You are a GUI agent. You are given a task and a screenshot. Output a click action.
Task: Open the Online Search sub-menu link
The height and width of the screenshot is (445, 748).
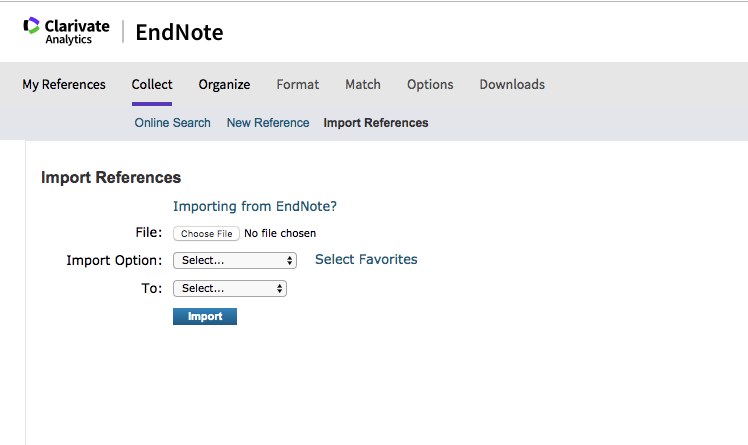coord(172,123)
